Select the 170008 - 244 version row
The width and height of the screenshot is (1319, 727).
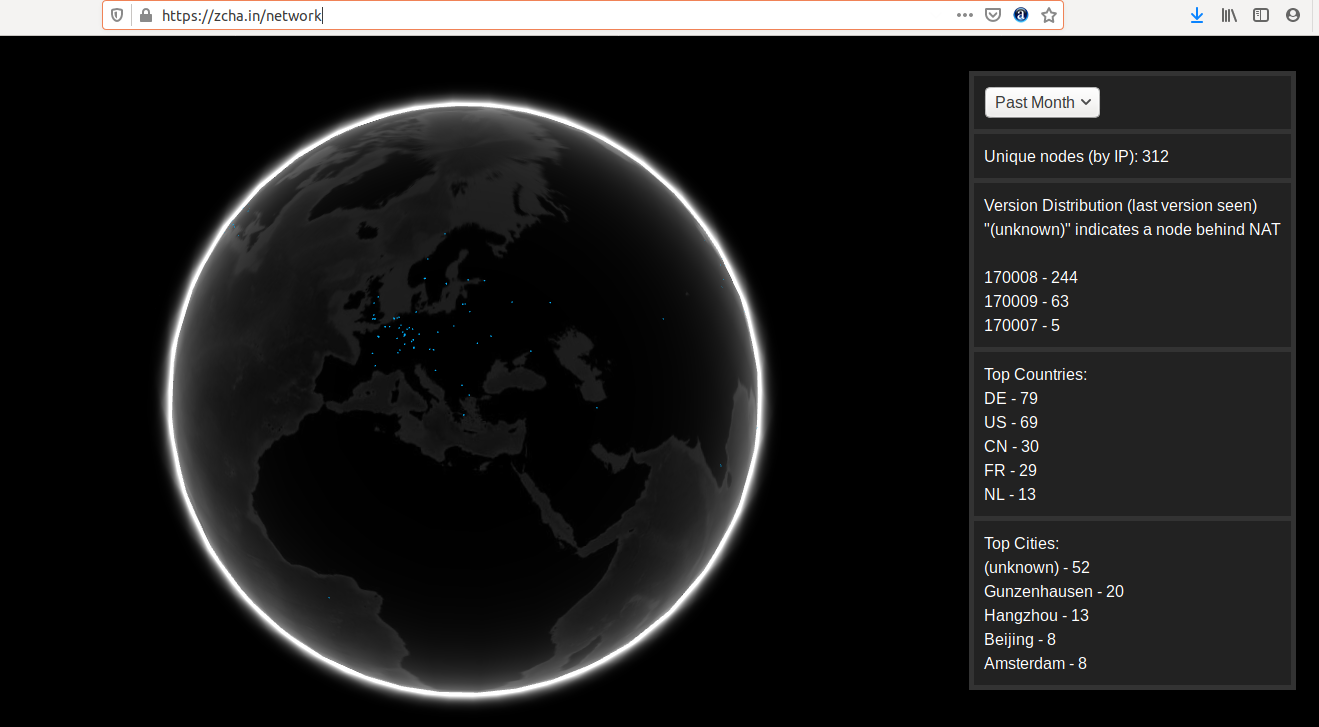pyautogui.click(x=1030, y=277)
